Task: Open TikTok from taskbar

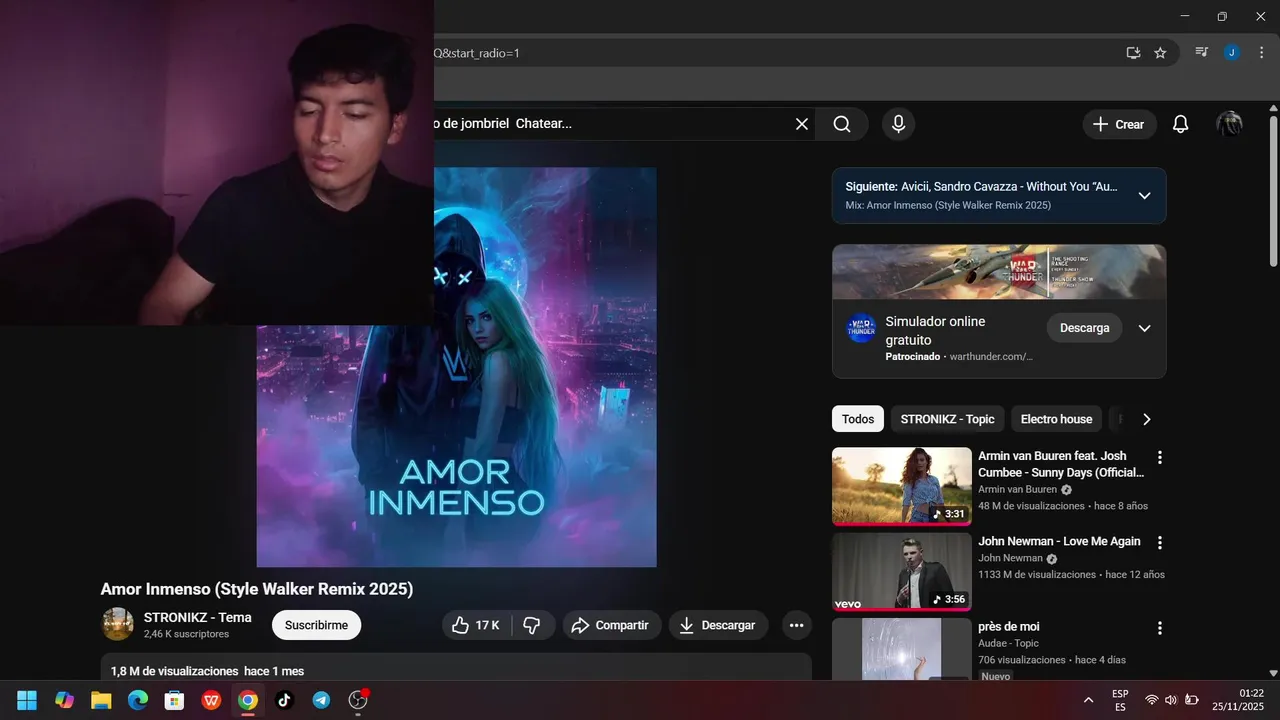Action: (x=284, y=700)
